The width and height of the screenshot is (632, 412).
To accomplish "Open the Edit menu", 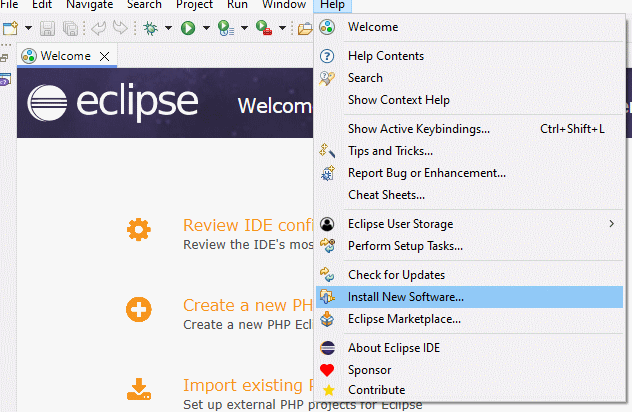I will coord(42,4).
